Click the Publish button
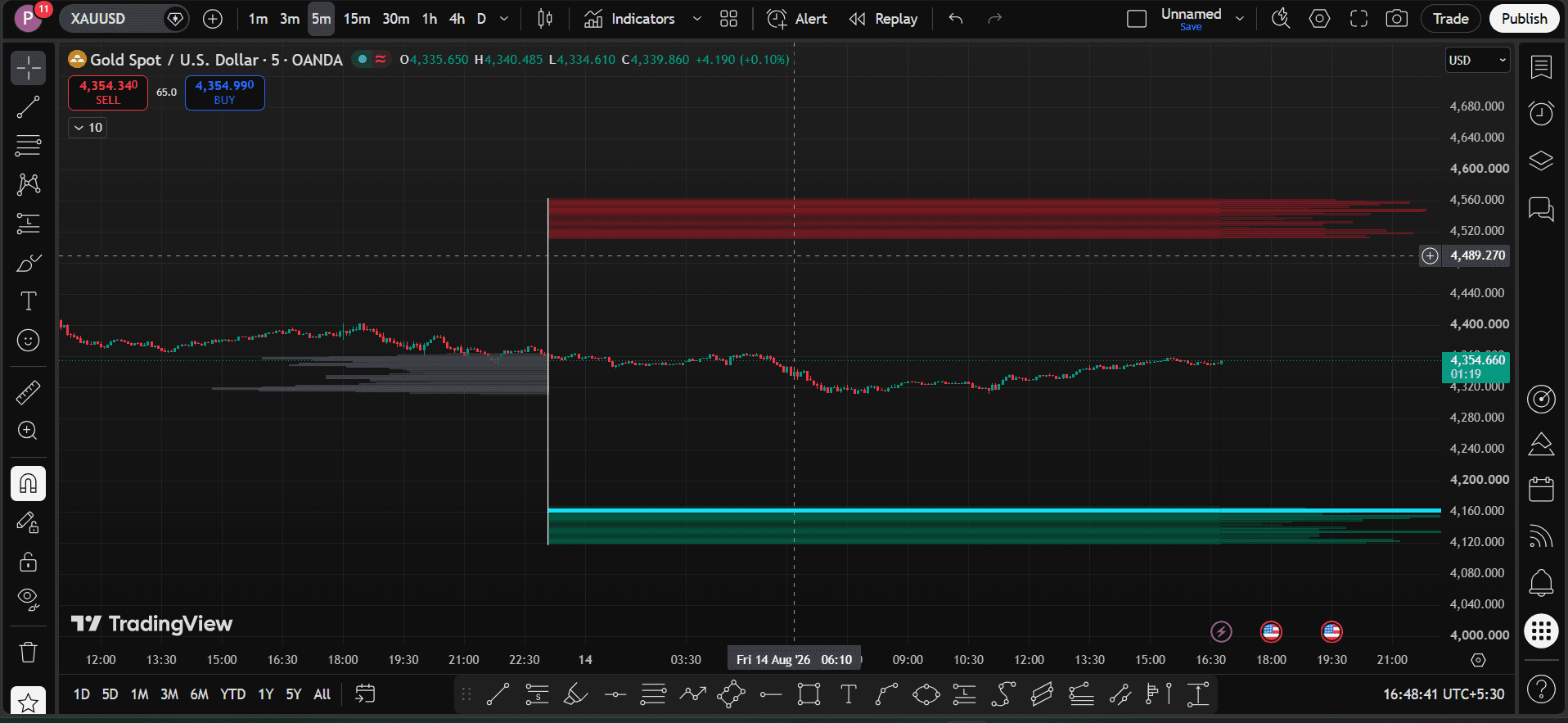 point(1524,19)
